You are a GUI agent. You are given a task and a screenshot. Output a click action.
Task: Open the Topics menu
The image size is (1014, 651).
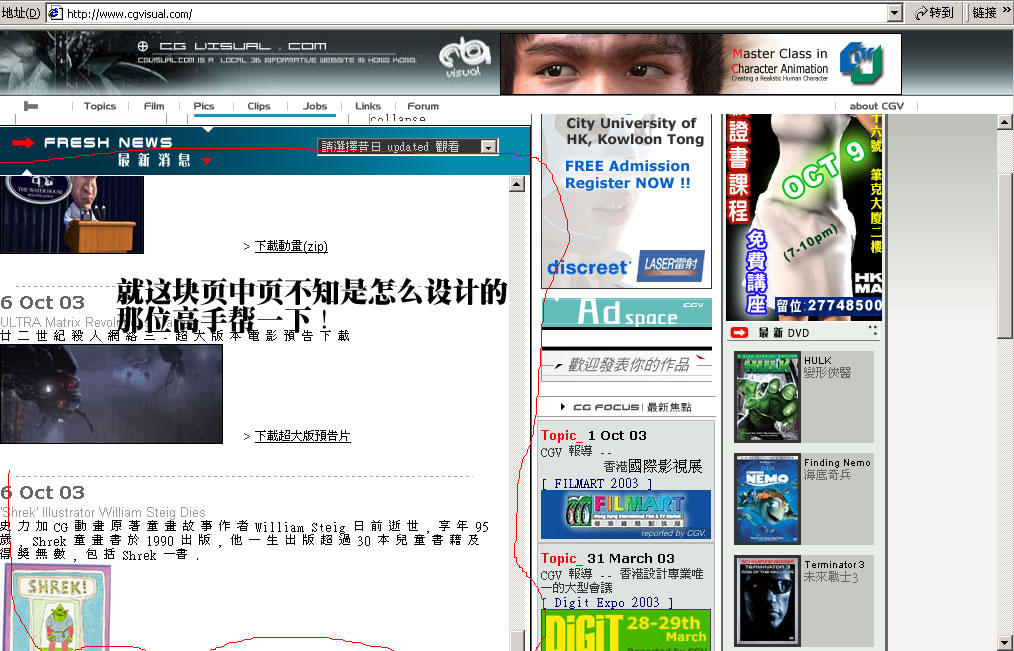click(x=100, y=106)
